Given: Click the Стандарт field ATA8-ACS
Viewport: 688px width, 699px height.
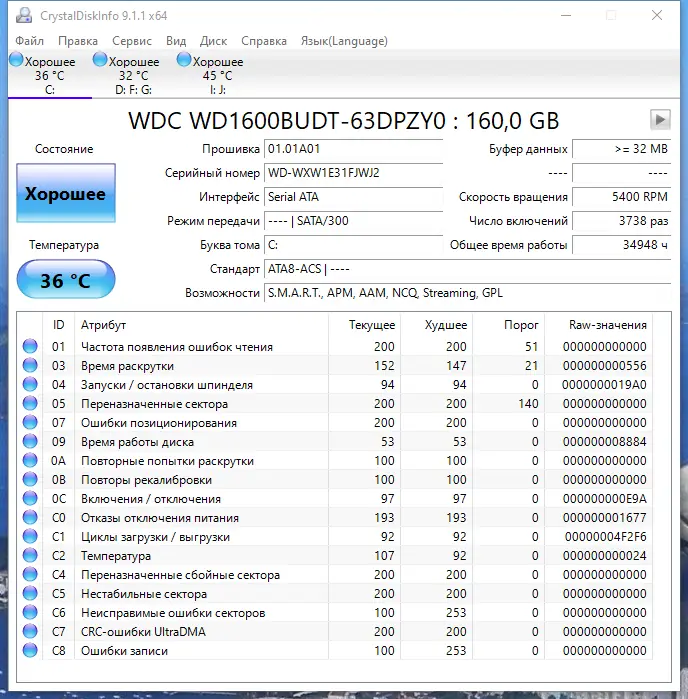Looking at the screenshot, I should pyautogui.click(x=467, y=269).
